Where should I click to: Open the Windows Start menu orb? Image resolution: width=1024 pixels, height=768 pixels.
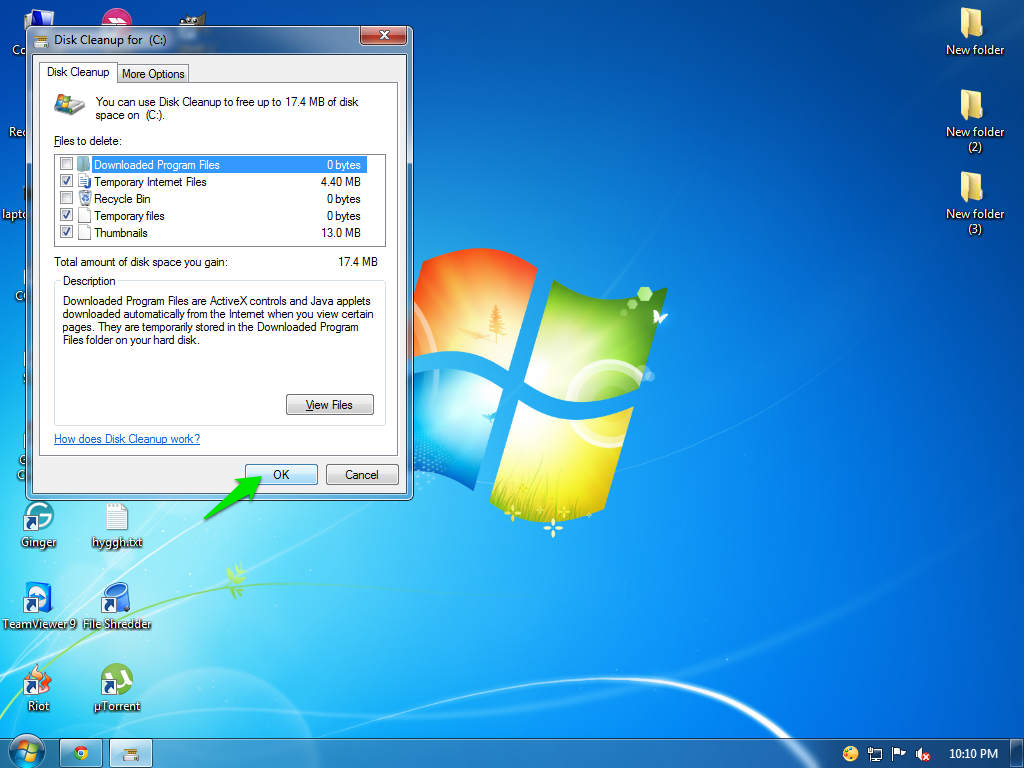(x=26, y=752)
